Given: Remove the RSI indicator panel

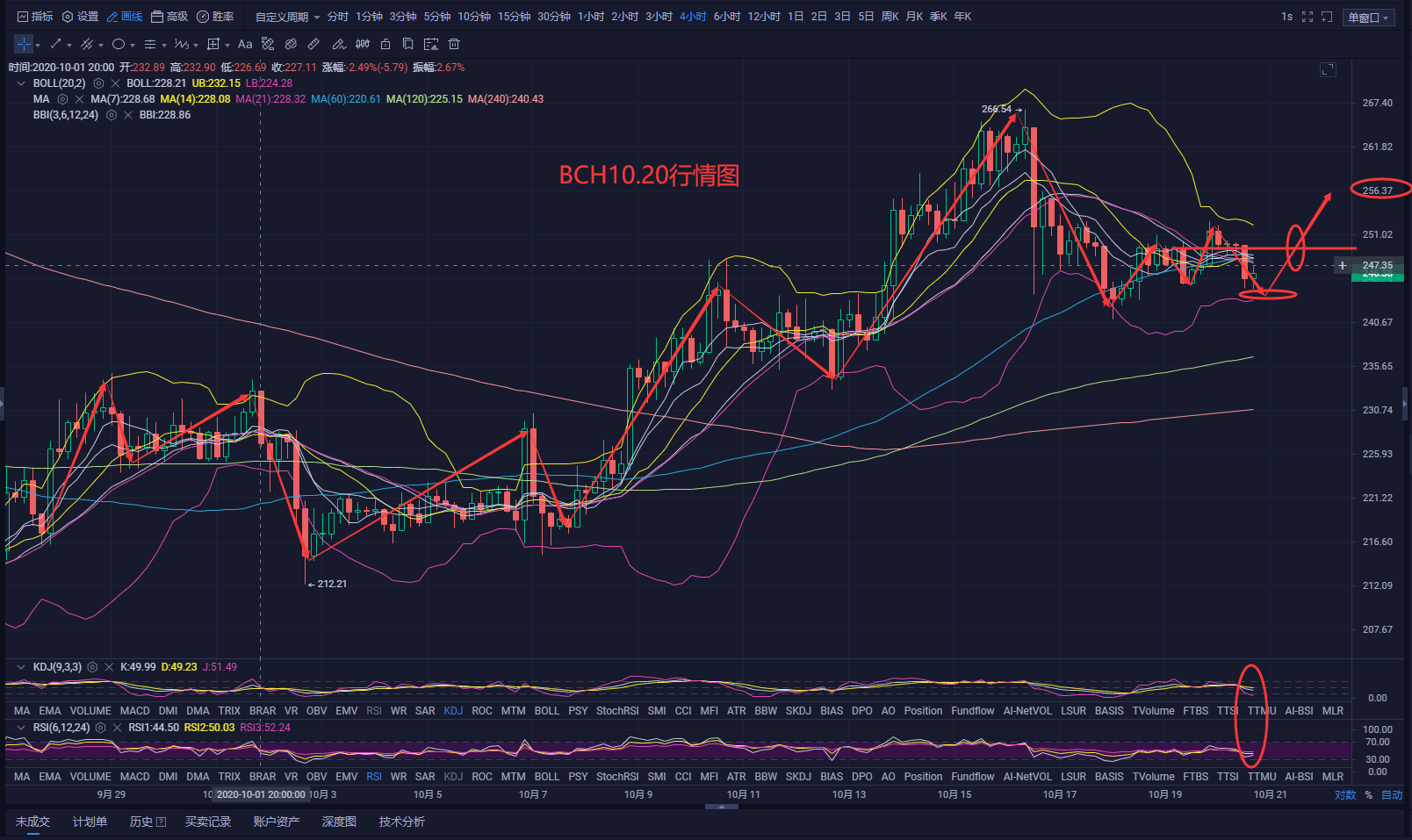Looking at the screenshot, I should tap(117, 728).
